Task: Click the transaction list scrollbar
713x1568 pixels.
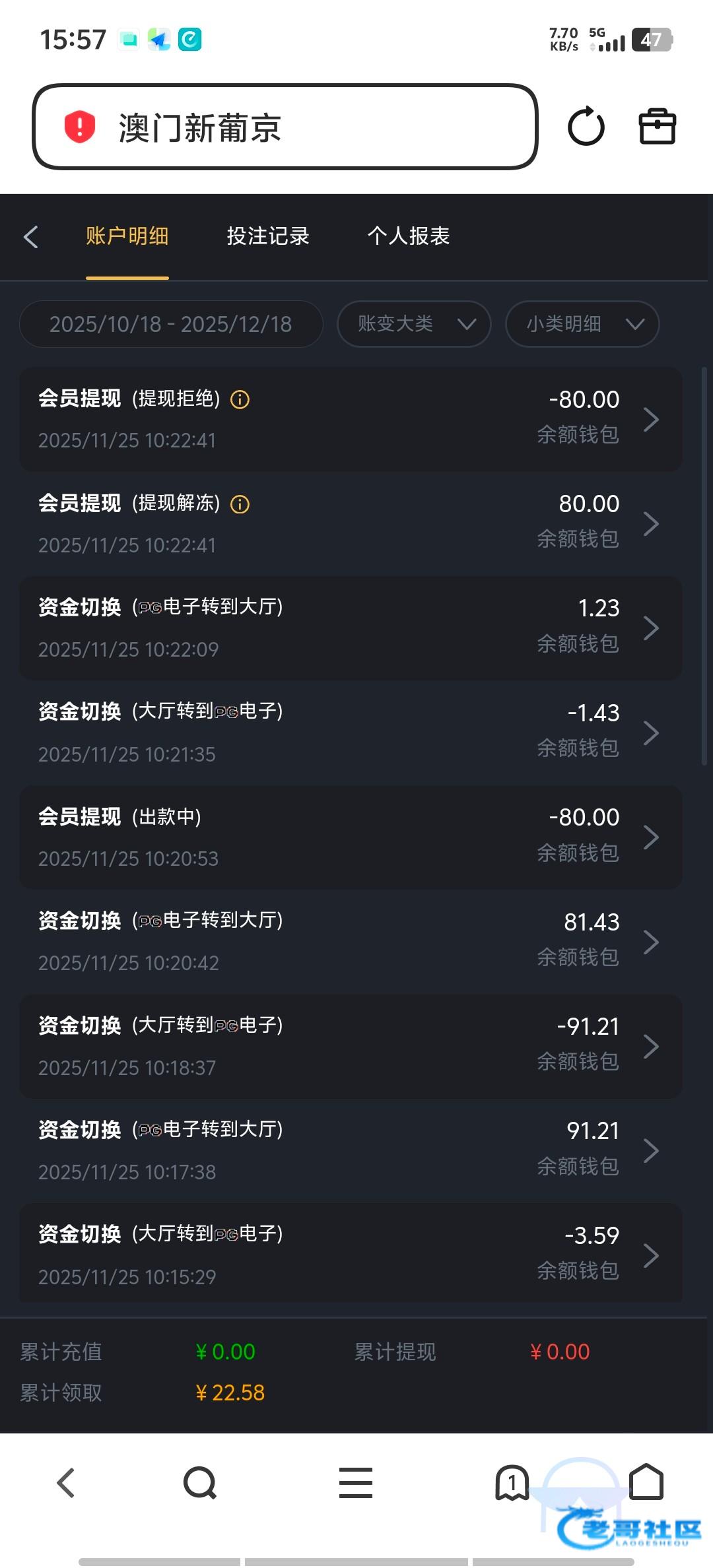Action: tap(704, 566)
